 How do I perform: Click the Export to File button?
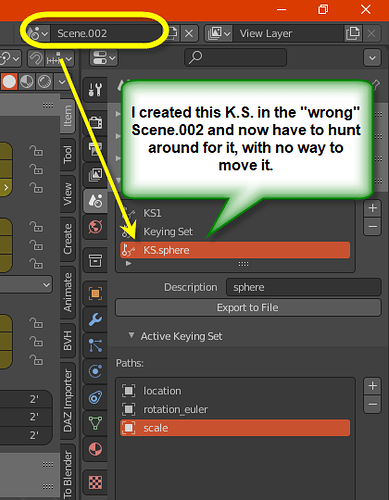(x=248, y=307)
